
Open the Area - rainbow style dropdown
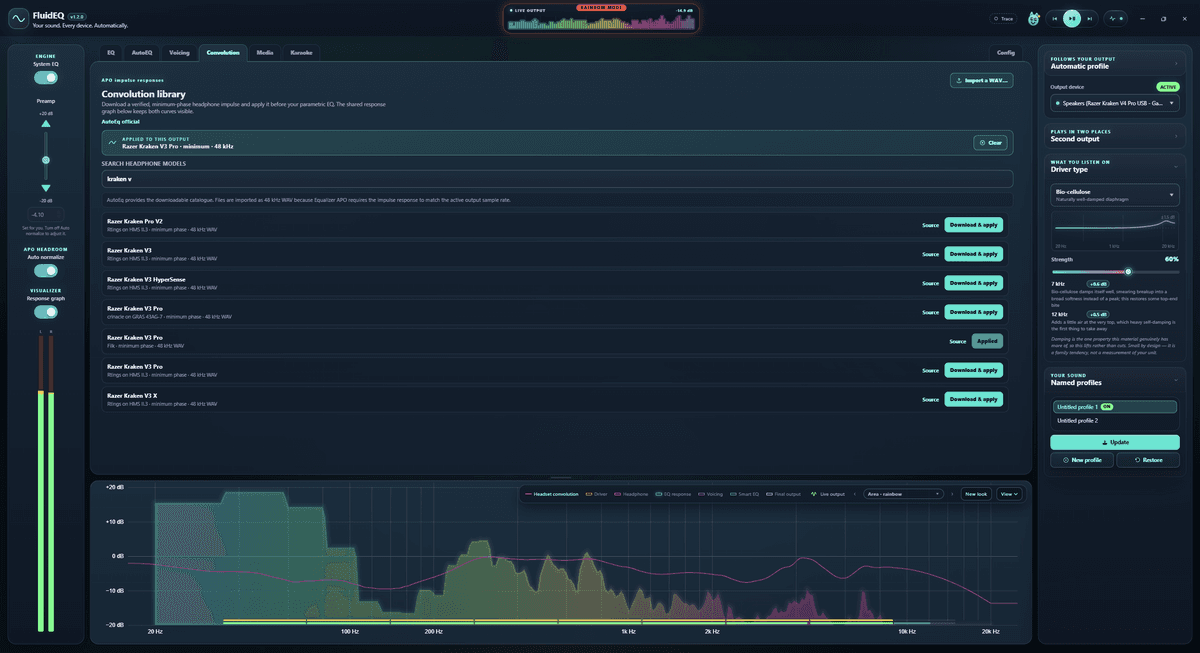904,494
